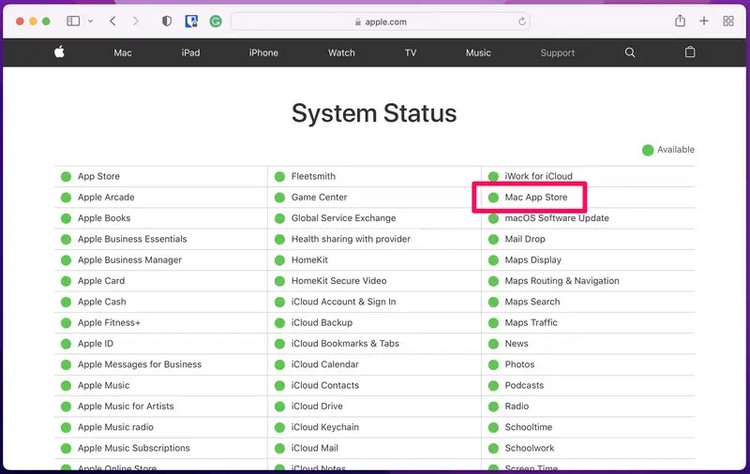The width and height of the screenshot is (750, 474).
Task: Select Apple Messages for Business text
Action: 140,364
